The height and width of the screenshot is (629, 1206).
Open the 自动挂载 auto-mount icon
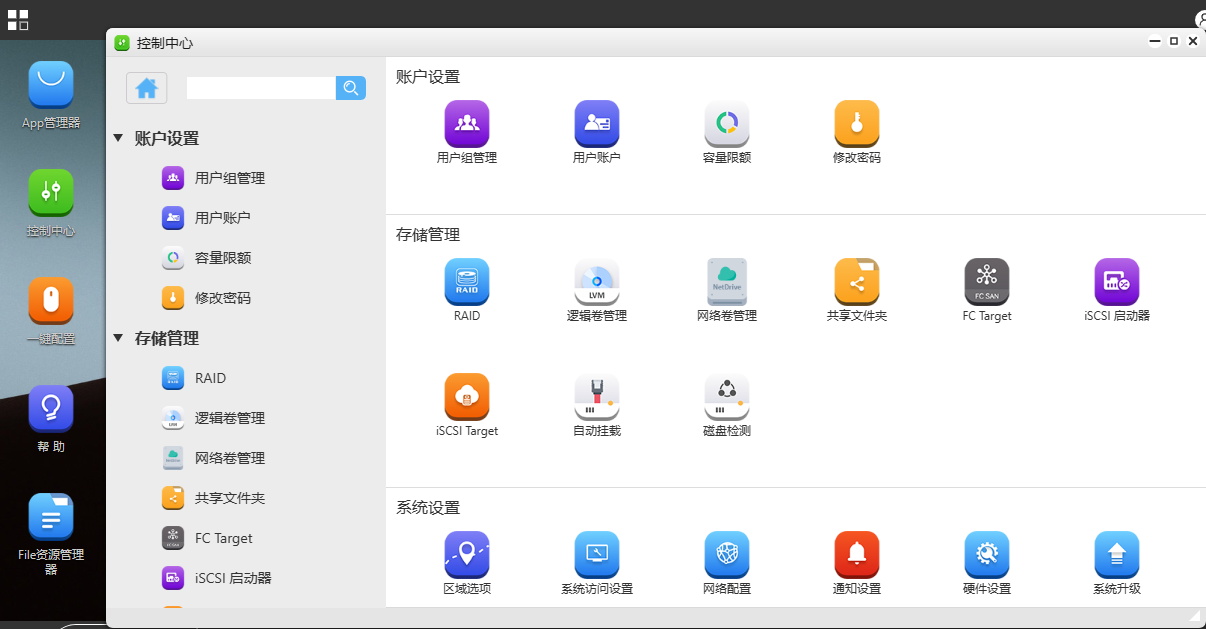click(x=596, y=398)
